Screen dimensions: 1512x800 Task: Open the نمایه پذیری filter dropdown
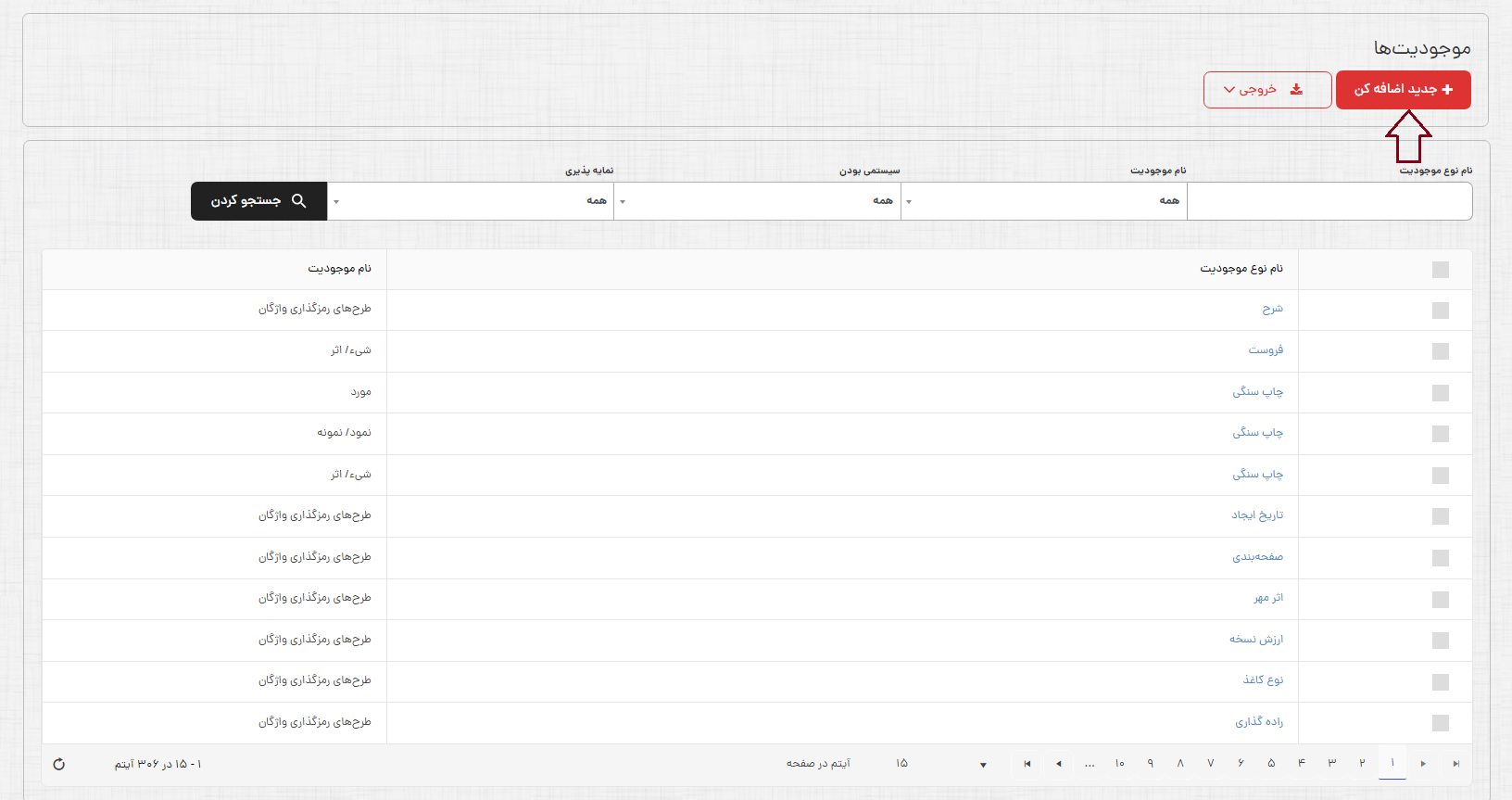[472, 201]
